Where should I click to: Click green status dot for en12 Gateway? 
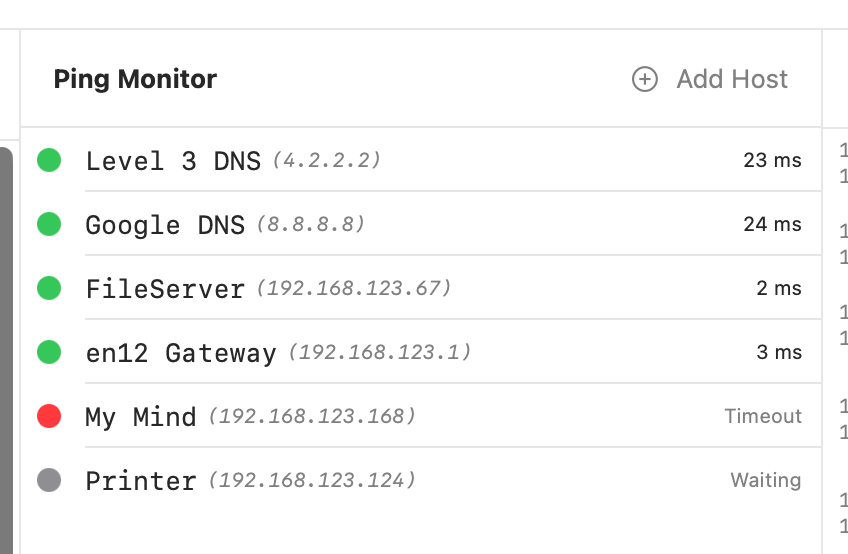point(49,352)
